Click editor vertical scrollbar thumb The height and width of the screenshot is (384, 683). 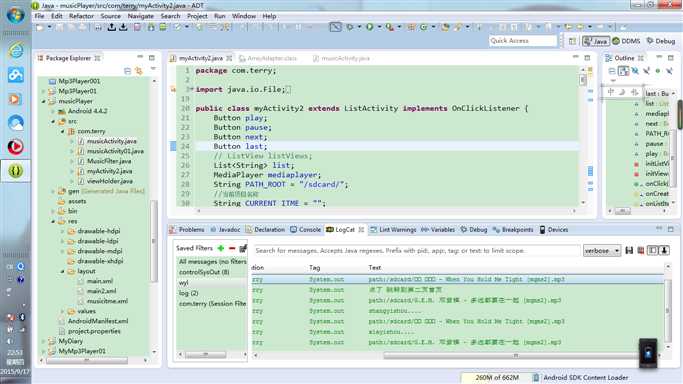[x=583, y=80]
